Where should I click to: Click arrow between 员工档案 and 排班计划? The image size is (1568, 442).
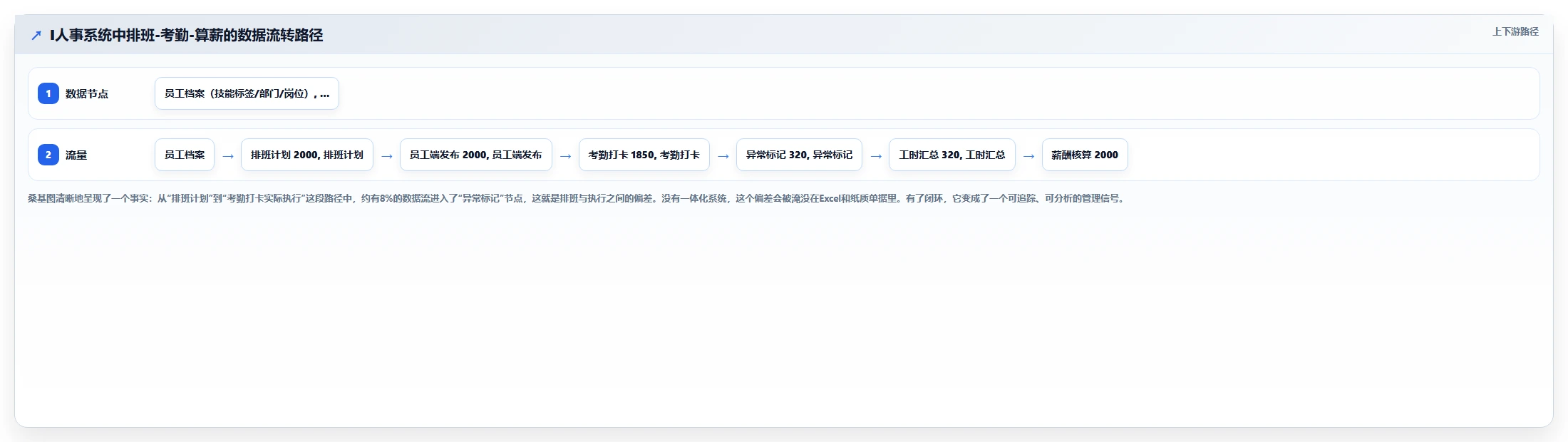click(x=228, y=156)
